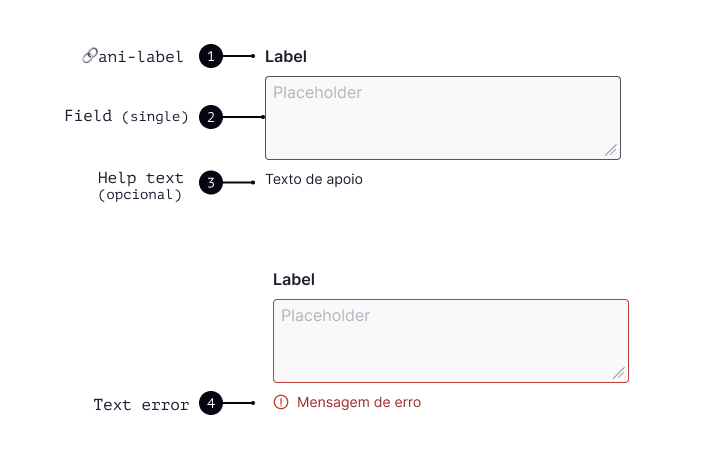Image resolution: width=719 pixels, height=451 pixels.
Task: Click the 'Help text (opcional)' annotation
Action: [140, 186]
